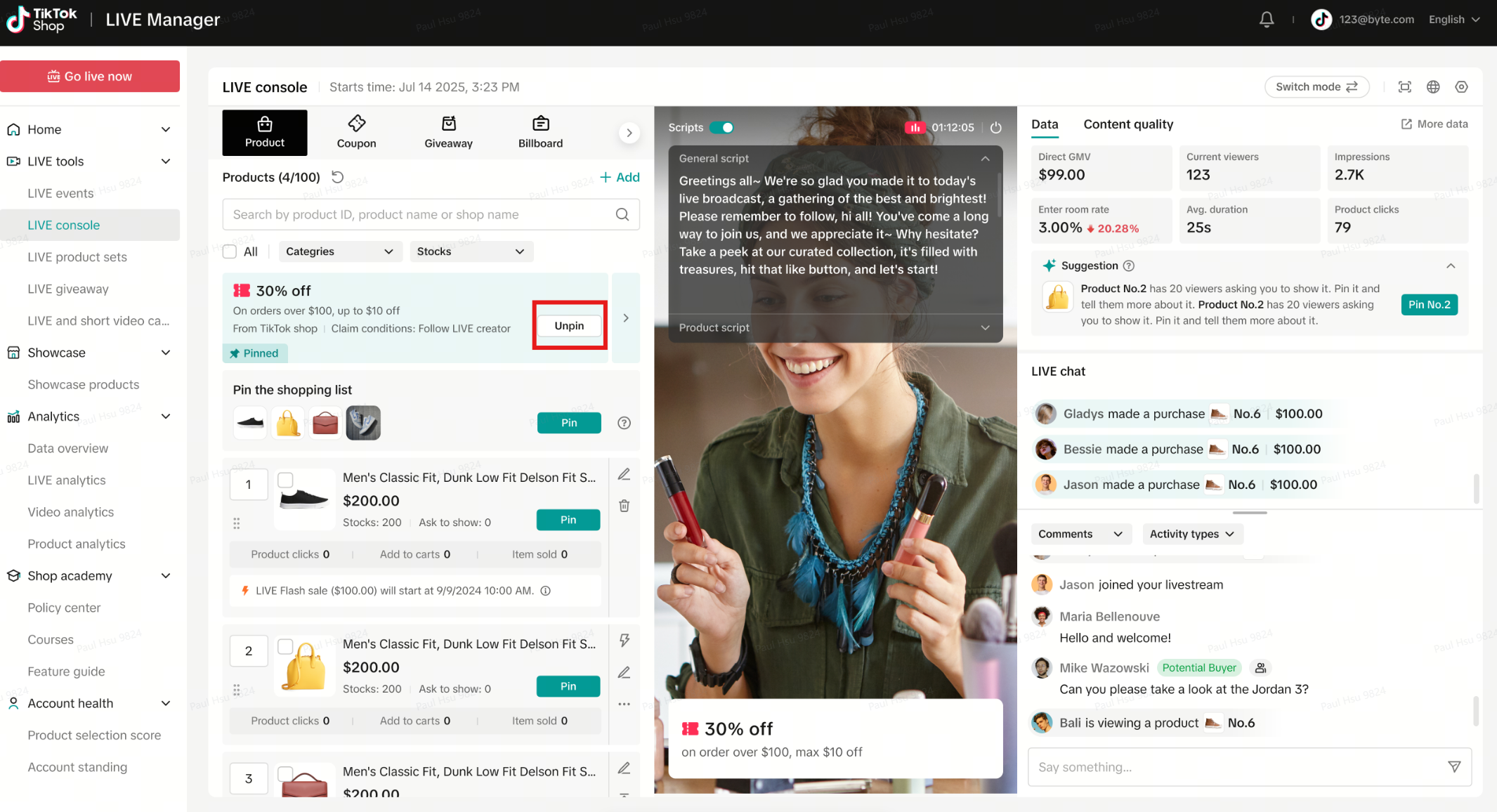This screenshot has width=1497, height=812.
Task: Switch to the Content quality tab
Action: (1127, 124)
